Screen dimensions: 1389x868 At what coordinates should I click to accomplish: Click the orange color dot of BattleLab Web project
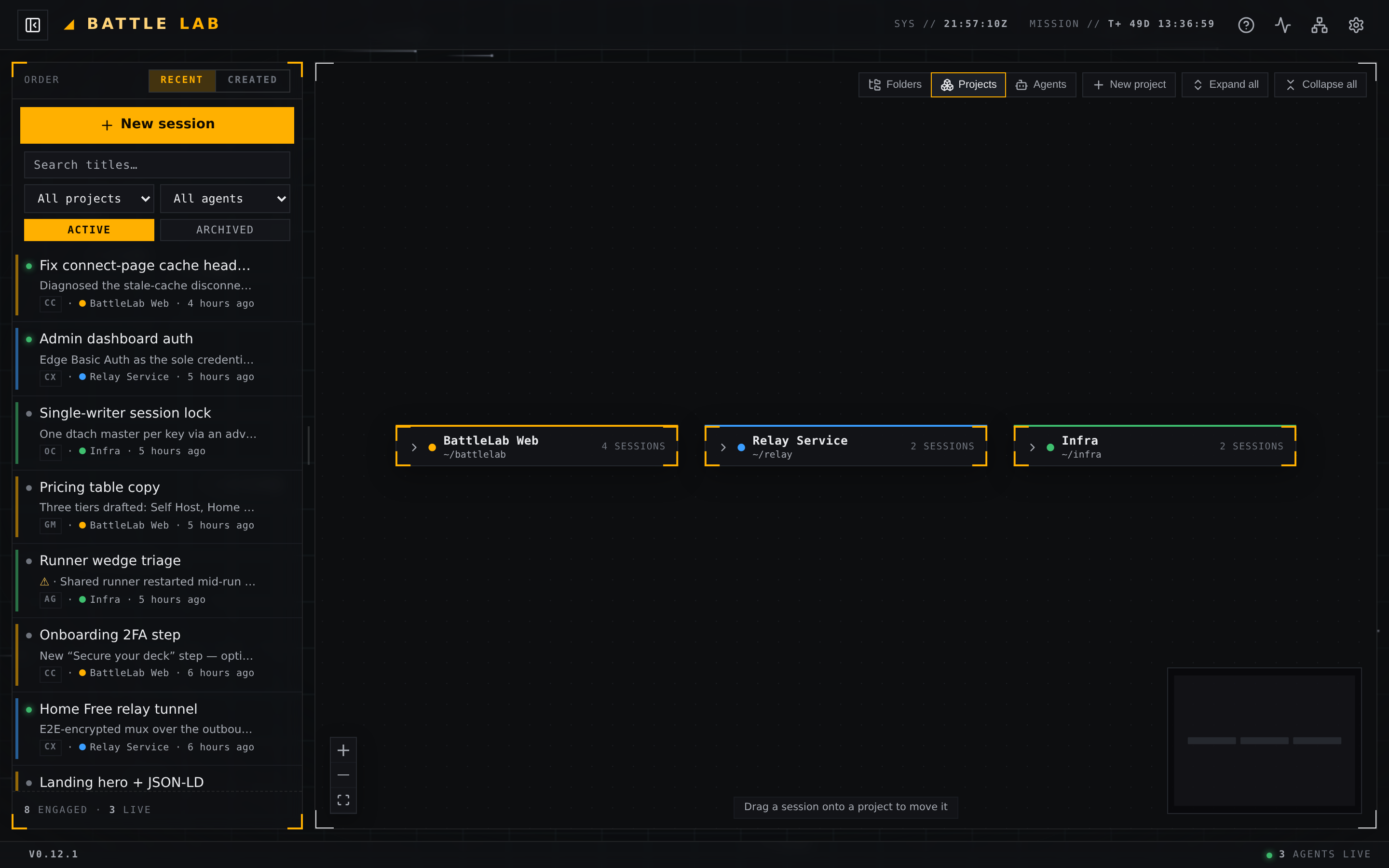click(x=432, y=447)
